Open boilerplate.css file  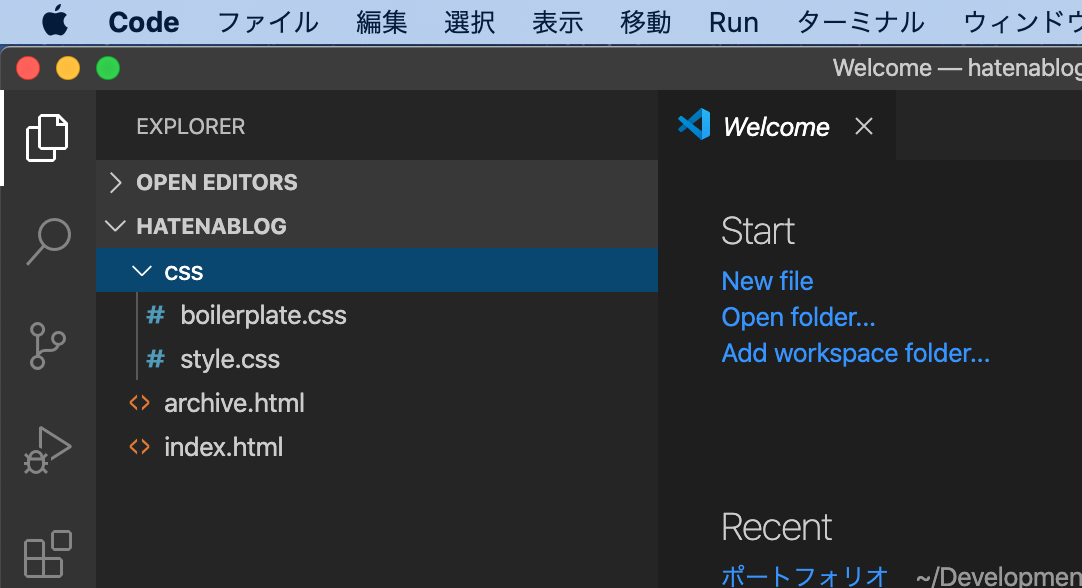(263, 315)
